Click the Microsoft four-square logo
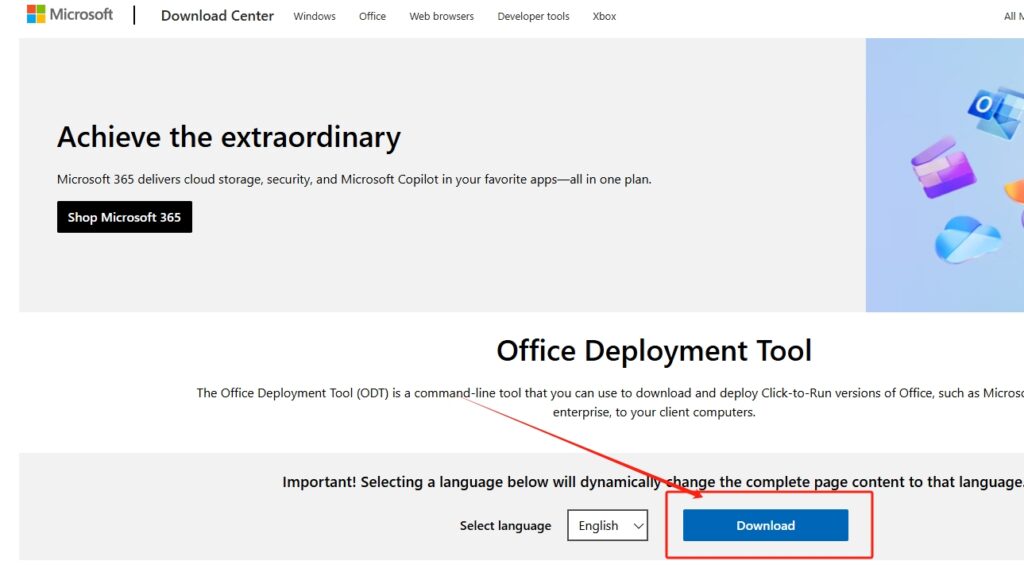Image resolution: width=1024 pixels, height=584 pixels. 36,15
